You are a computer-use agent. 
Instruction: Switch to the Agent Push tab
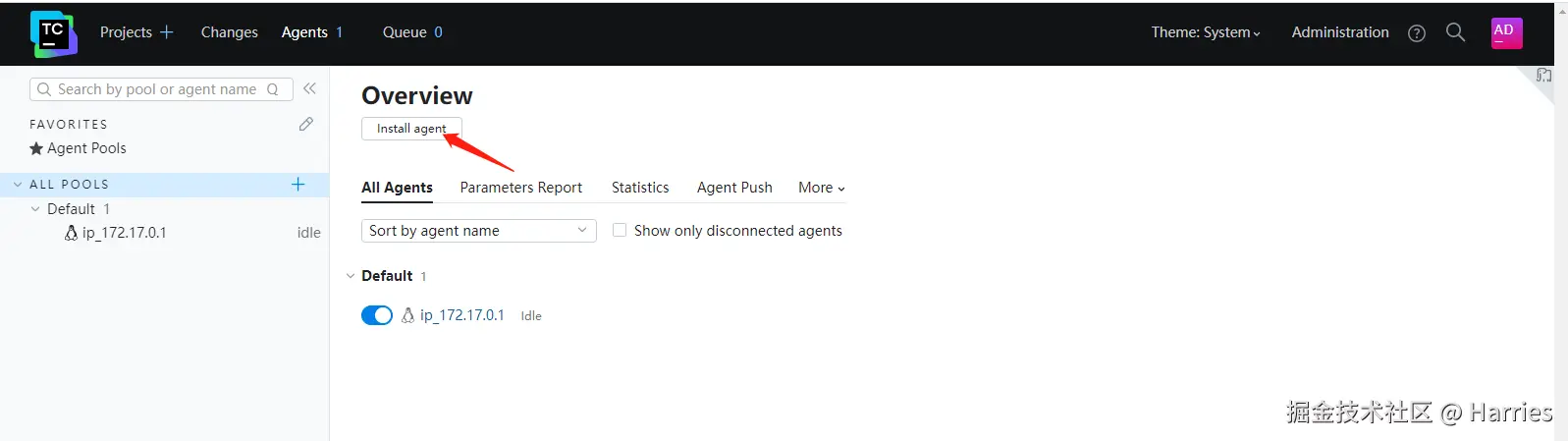(x=734, y=188)
